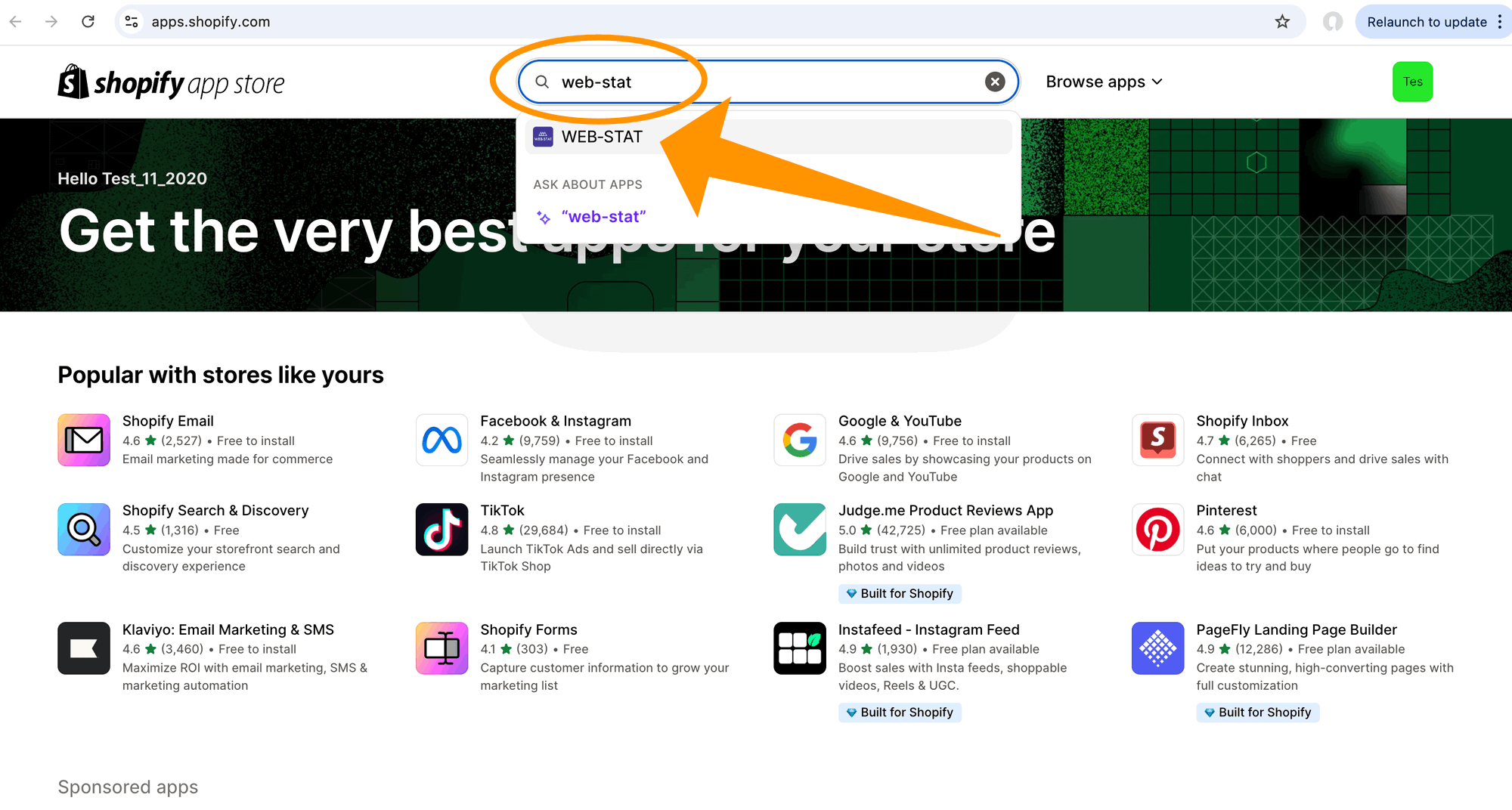Click the address bar showing apps.shopify.com
The image size is (1512, 810).
[711, 22]
